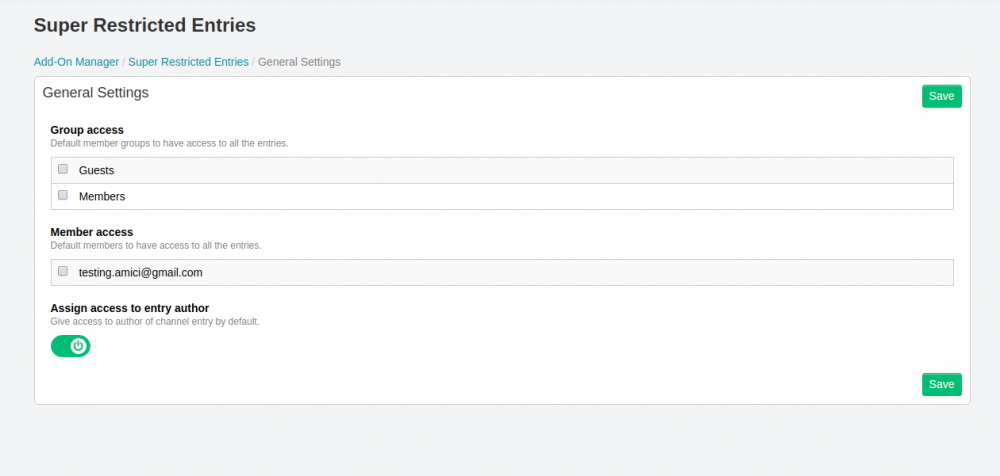Click the bottom Save button
1000x476 pixels.
(941, 384)
